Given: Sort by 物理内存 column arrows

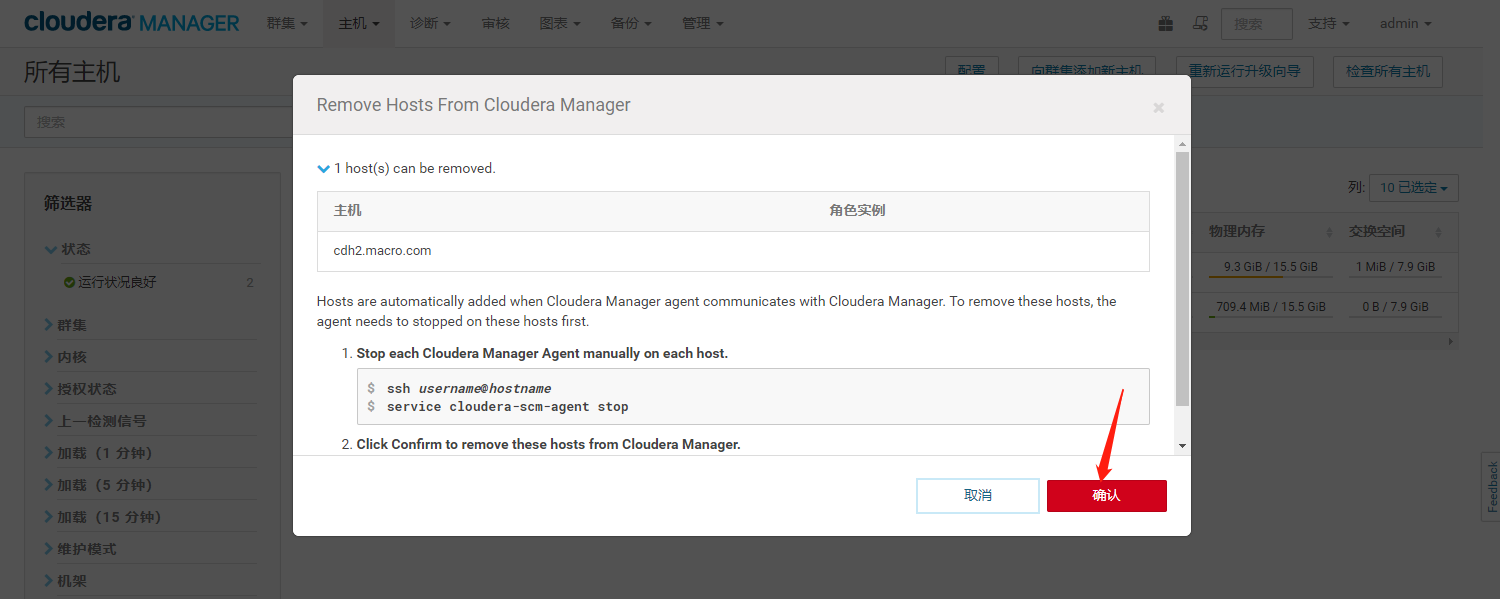Looking at the screenshot, I should (x=1329, y=232).
